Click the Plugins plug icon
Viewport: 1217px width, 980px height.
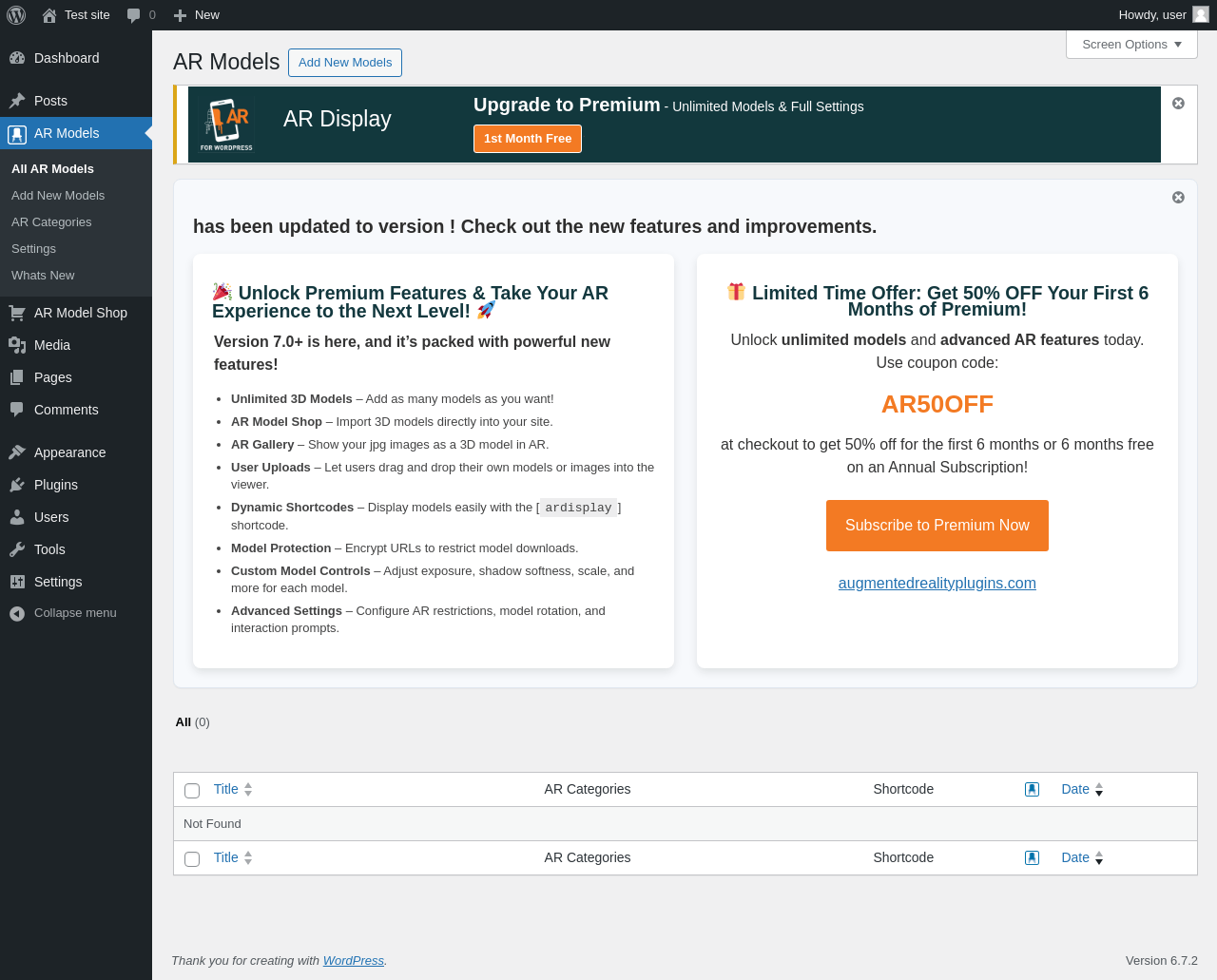tap(17, 485)
